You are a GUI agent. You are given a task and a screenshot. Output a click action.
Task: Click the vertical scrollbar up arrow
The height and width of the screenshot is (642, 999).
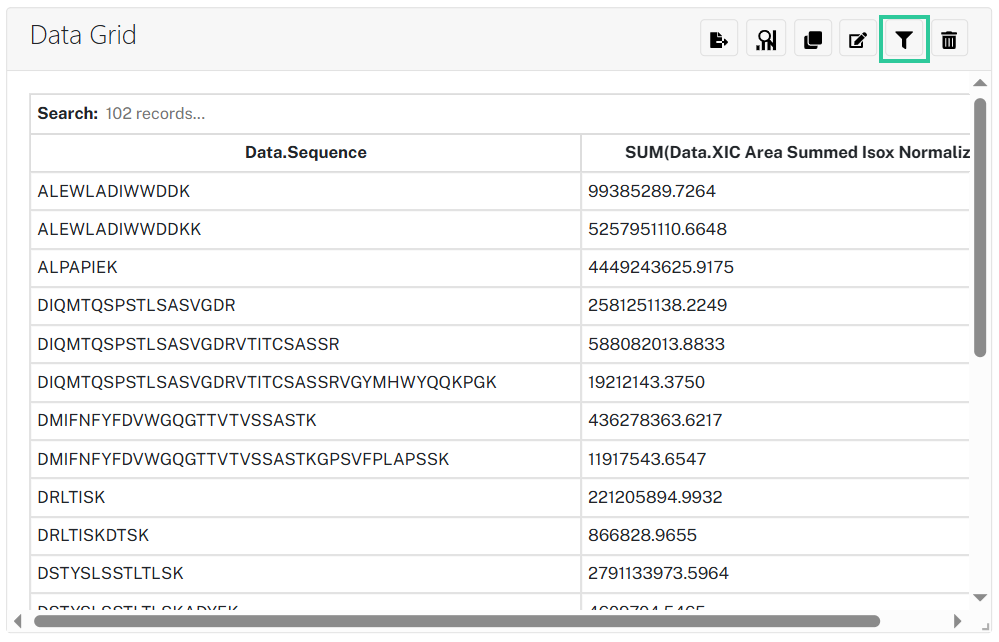click(x=980, y=83)
